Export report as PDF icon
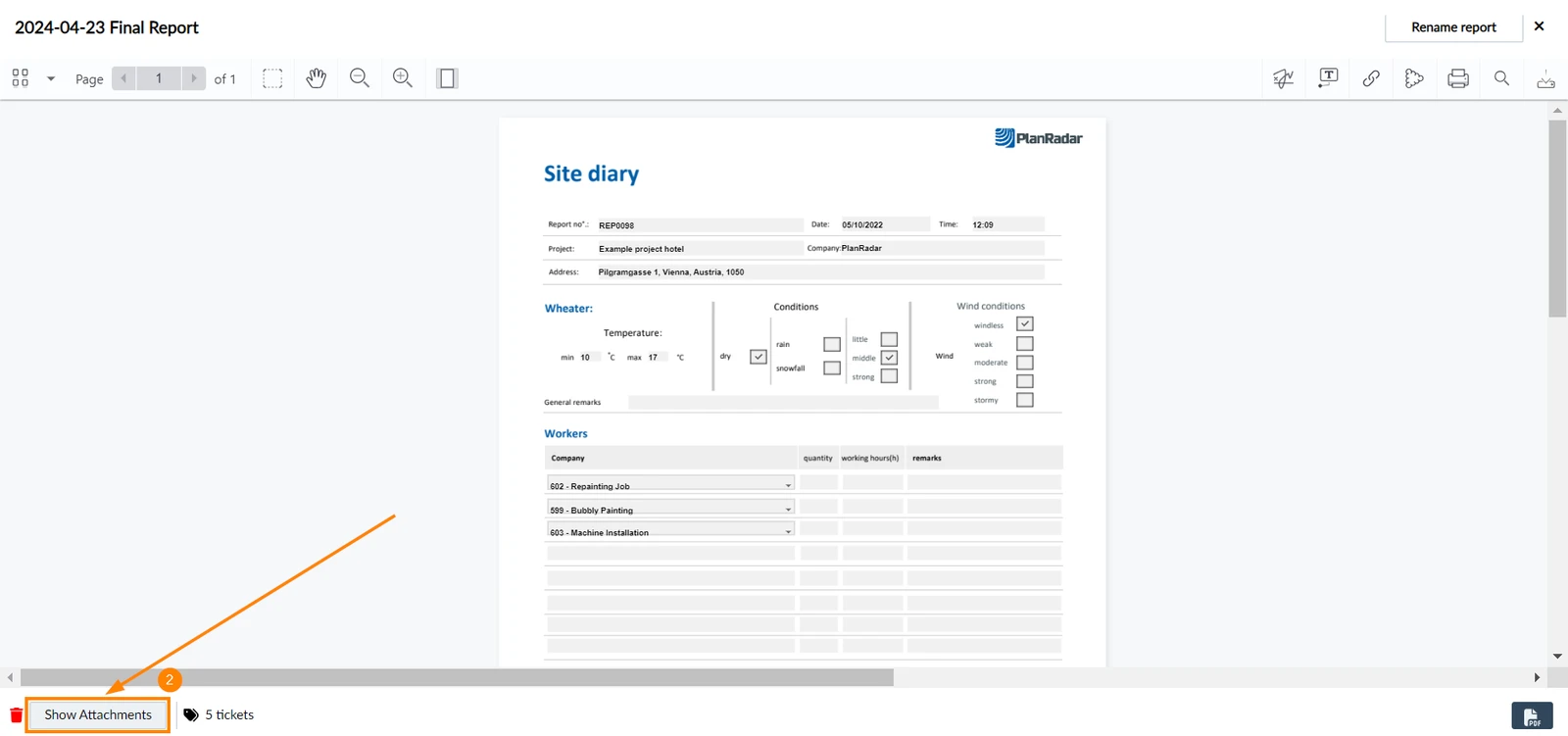1568x736 pixels. click(x=1532, y=716)
